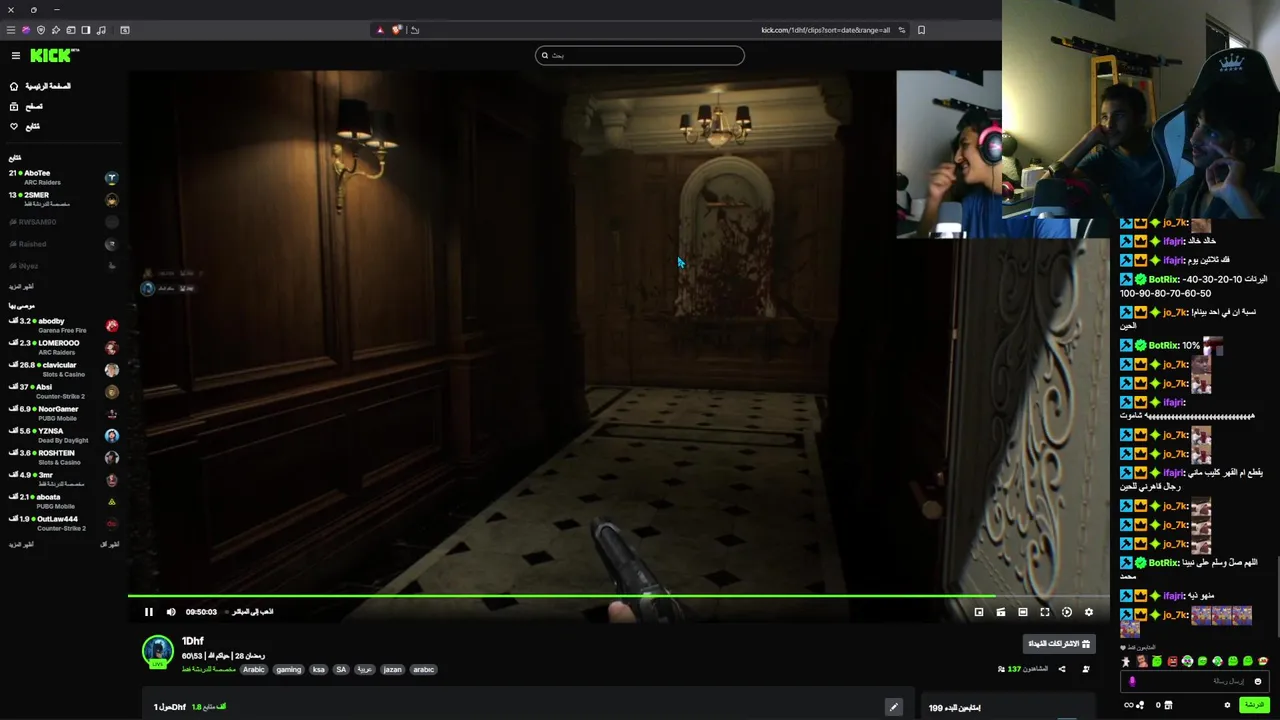Open AboTee channel in sidebar
Viewport: 1280px width, 720px height.
[62, 177]
